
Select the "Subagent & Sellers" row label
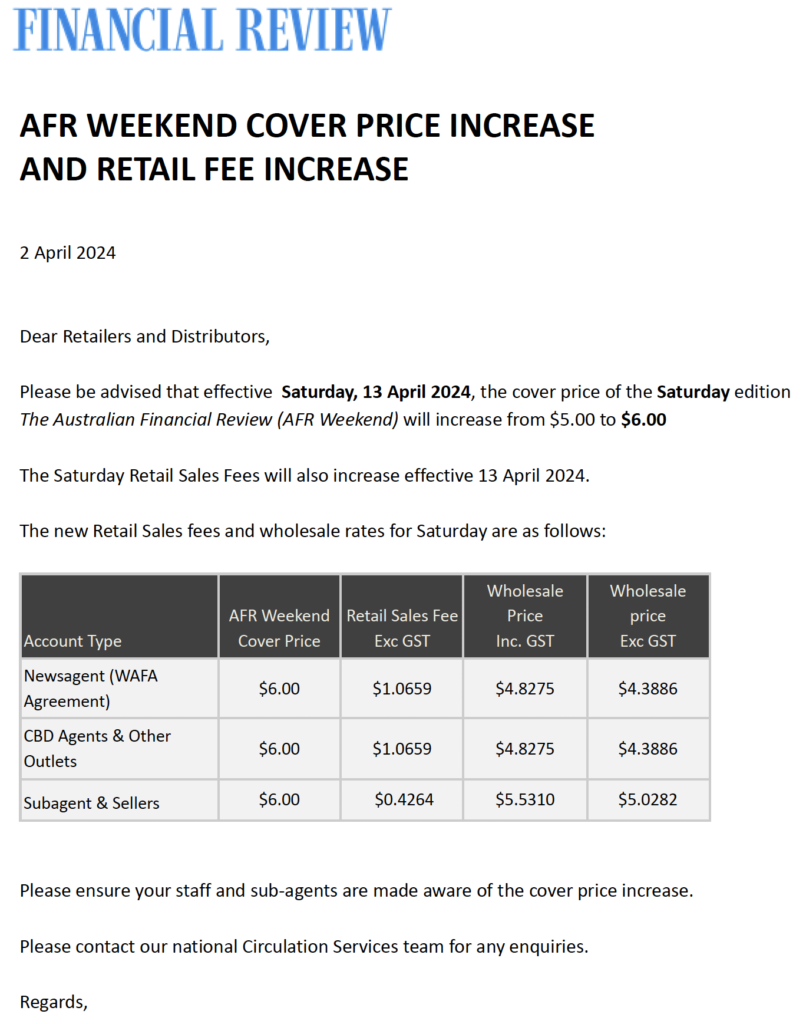click(x=91, y=802)
